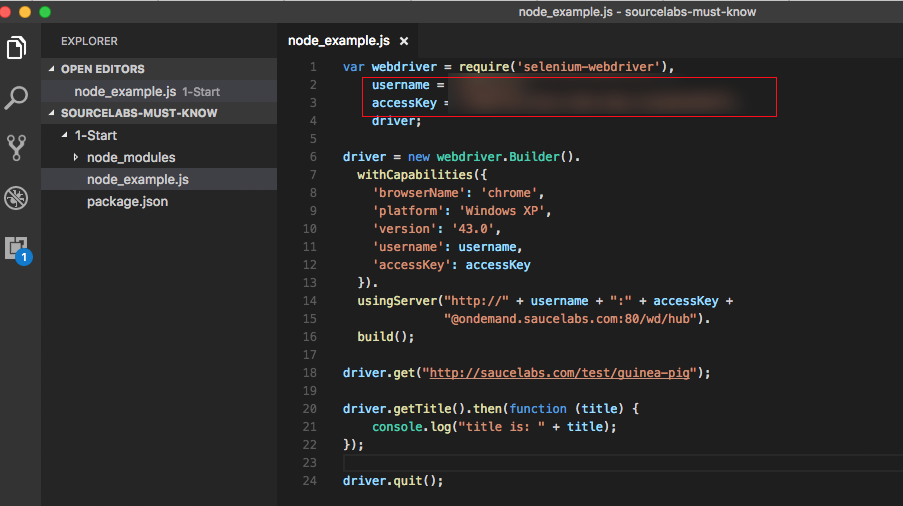Click the green zoom window button

pyautogui.click(x=45, y=12)
